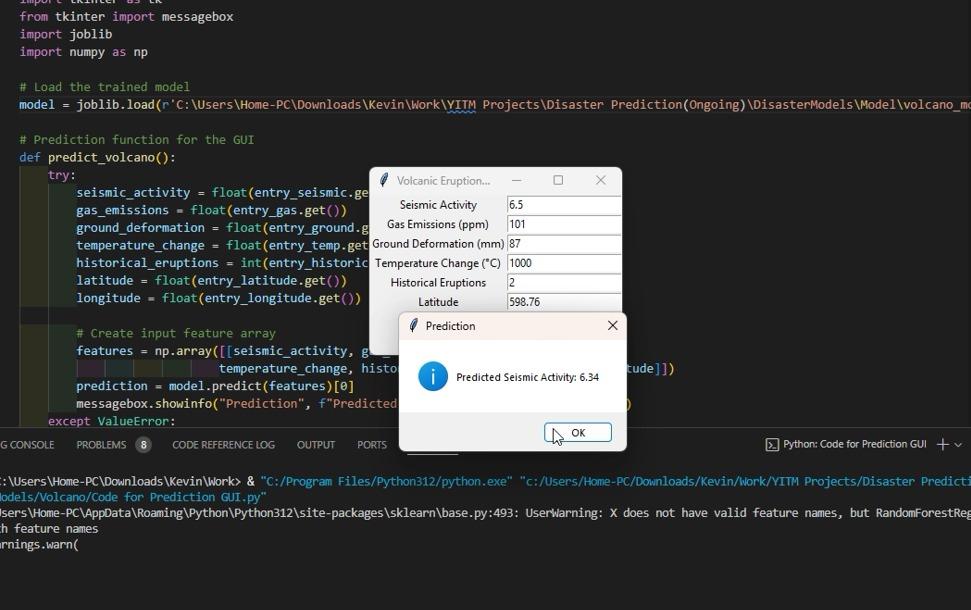
Task: Click the 'import numpy as np' line
Action: (83, 52)
